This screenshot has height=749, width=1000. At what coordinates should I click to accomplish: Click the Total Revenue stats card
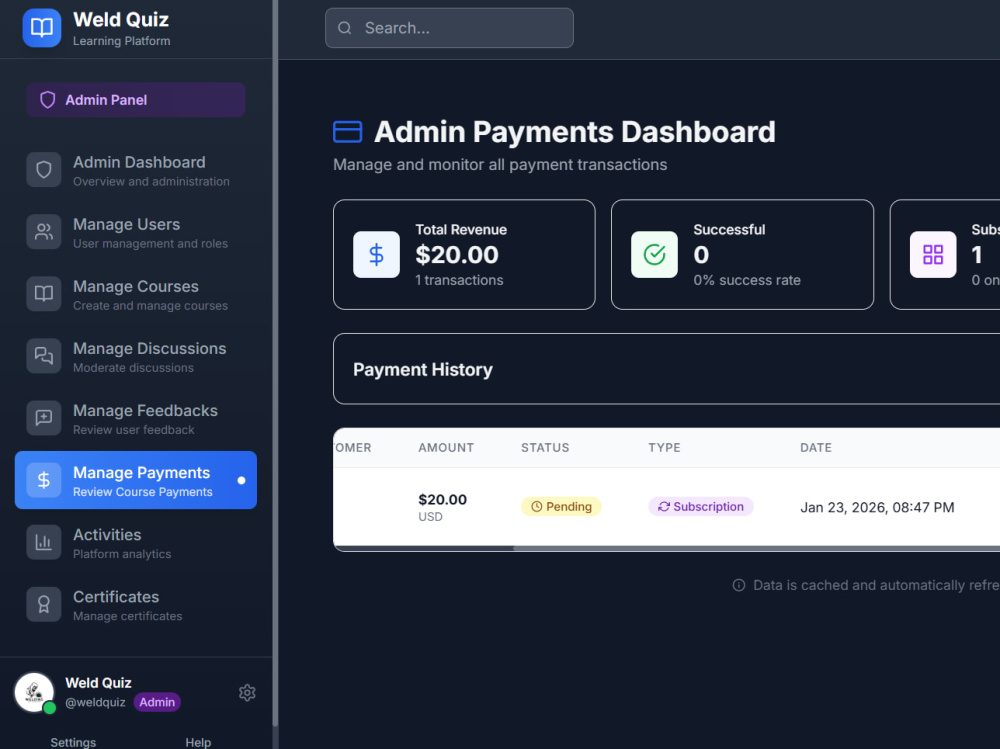point(464,255)
